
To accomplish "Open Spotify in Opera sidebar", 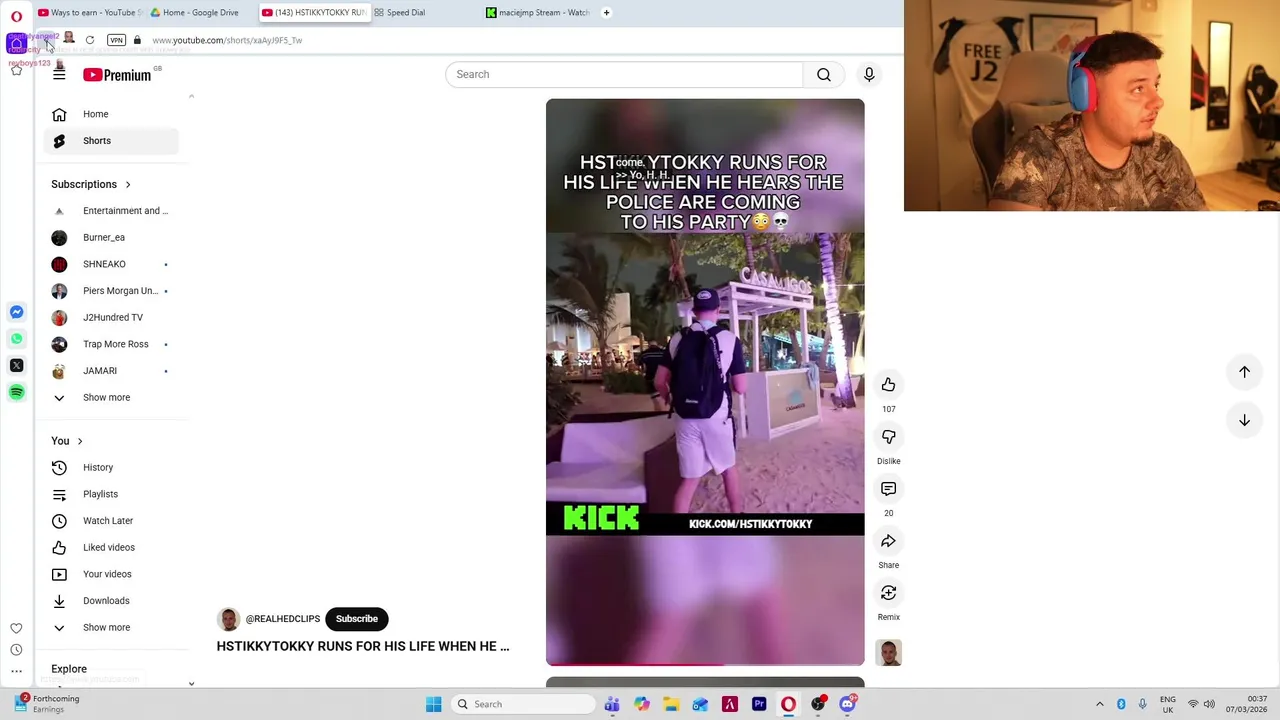I will (16, 393).
